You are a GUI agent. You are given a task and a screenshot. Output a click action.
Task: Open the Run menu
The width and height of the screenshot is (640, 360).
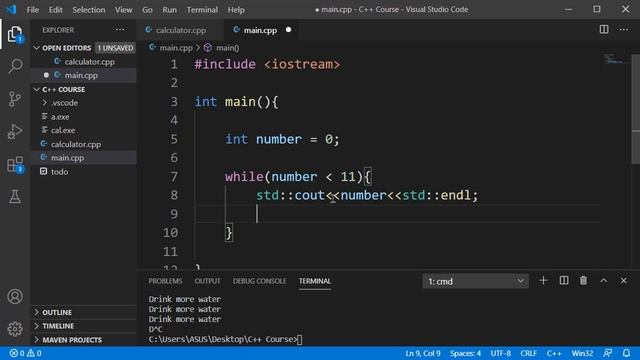169,9
